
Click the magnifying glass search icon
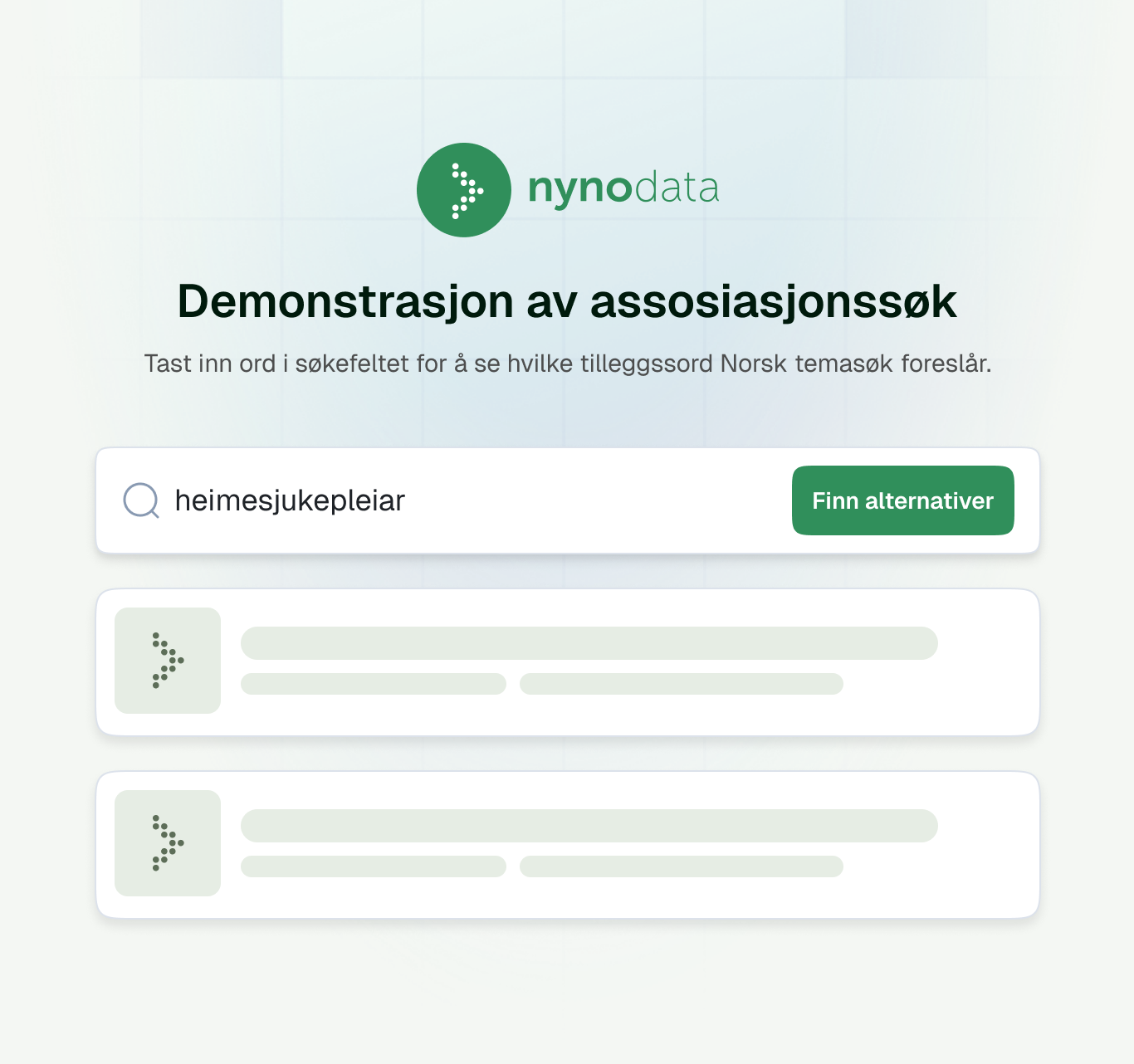141,500
